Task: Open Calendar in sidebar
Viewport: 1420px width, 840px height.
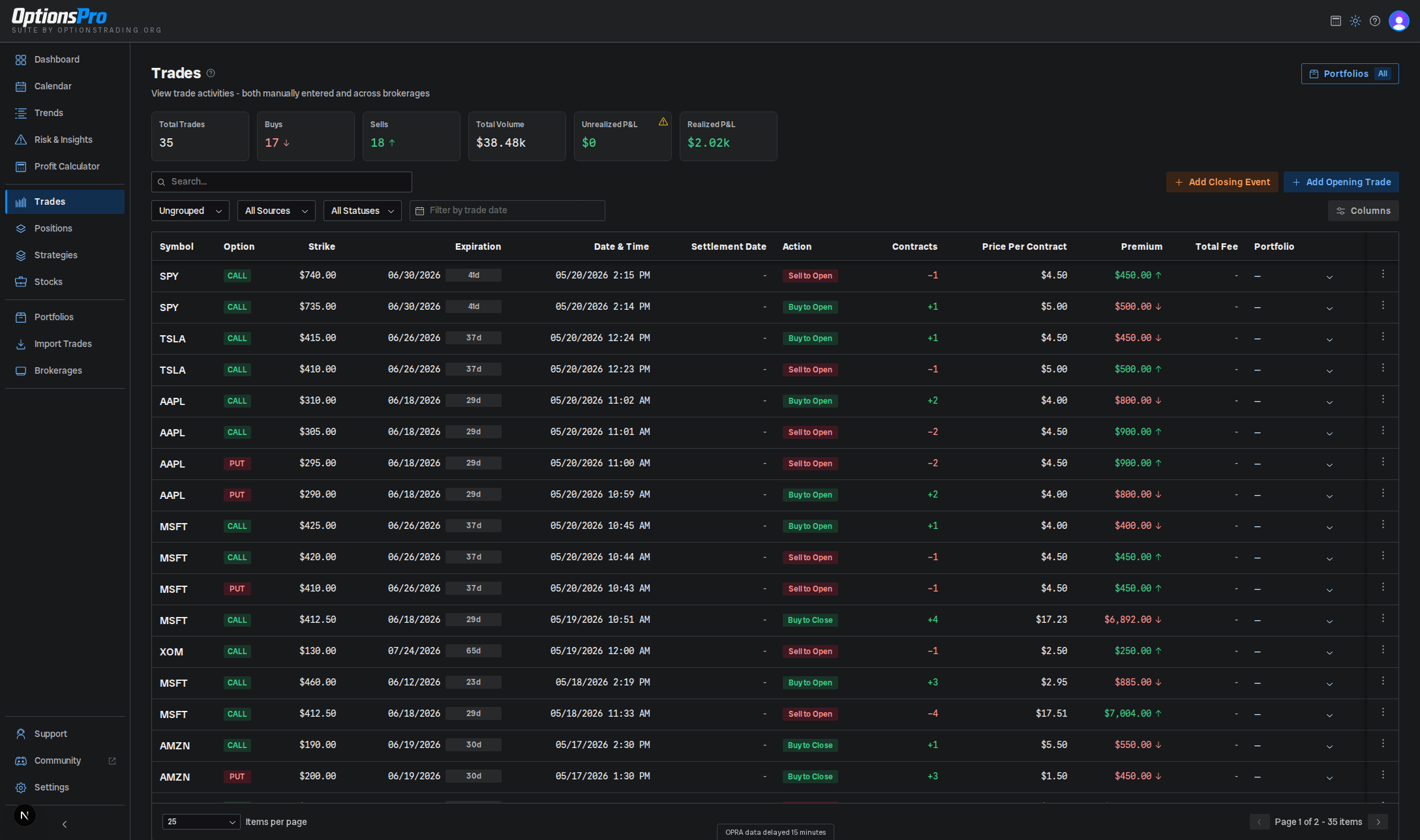Action: click(x=65, y=86)
